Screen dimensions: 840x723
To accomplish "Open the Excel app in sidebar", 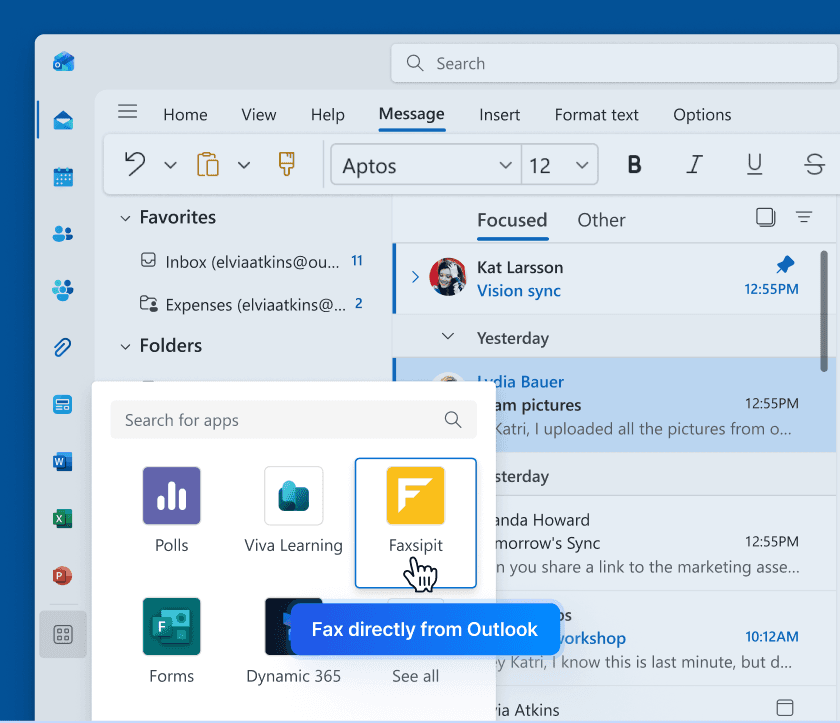I will 63,518.
